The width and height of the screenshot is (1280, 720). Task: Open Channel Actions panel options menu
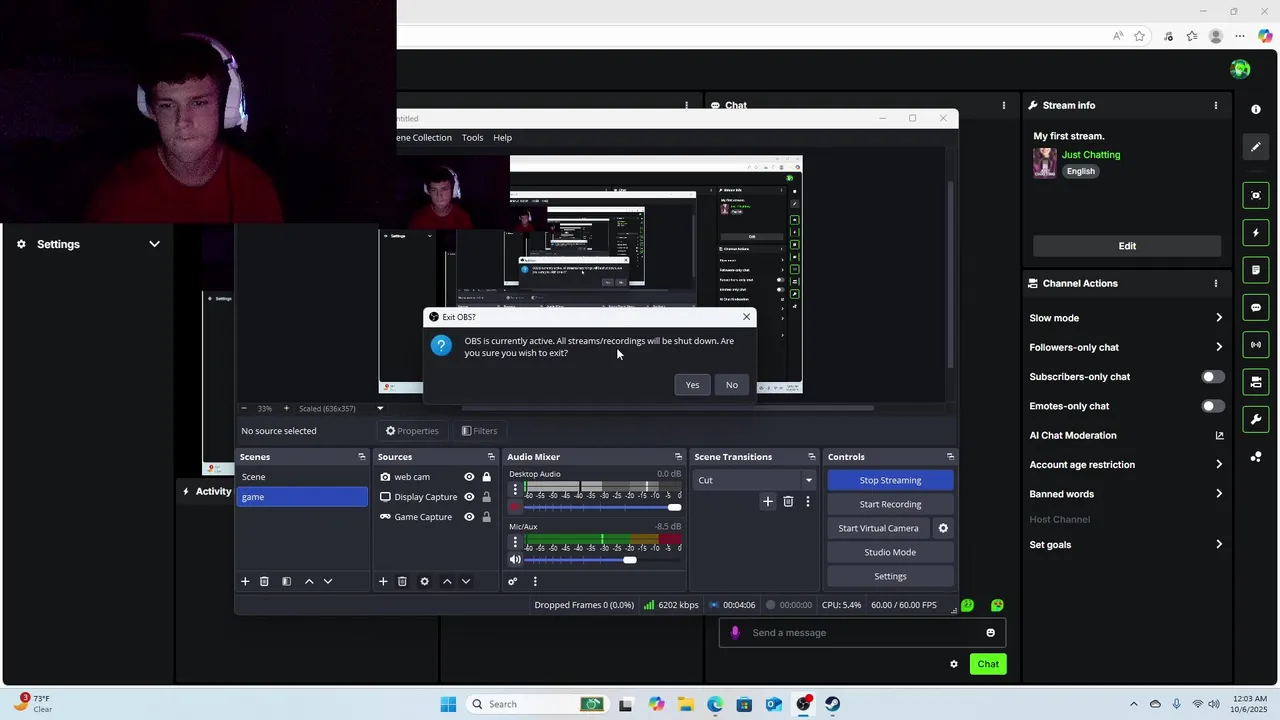1216,283
